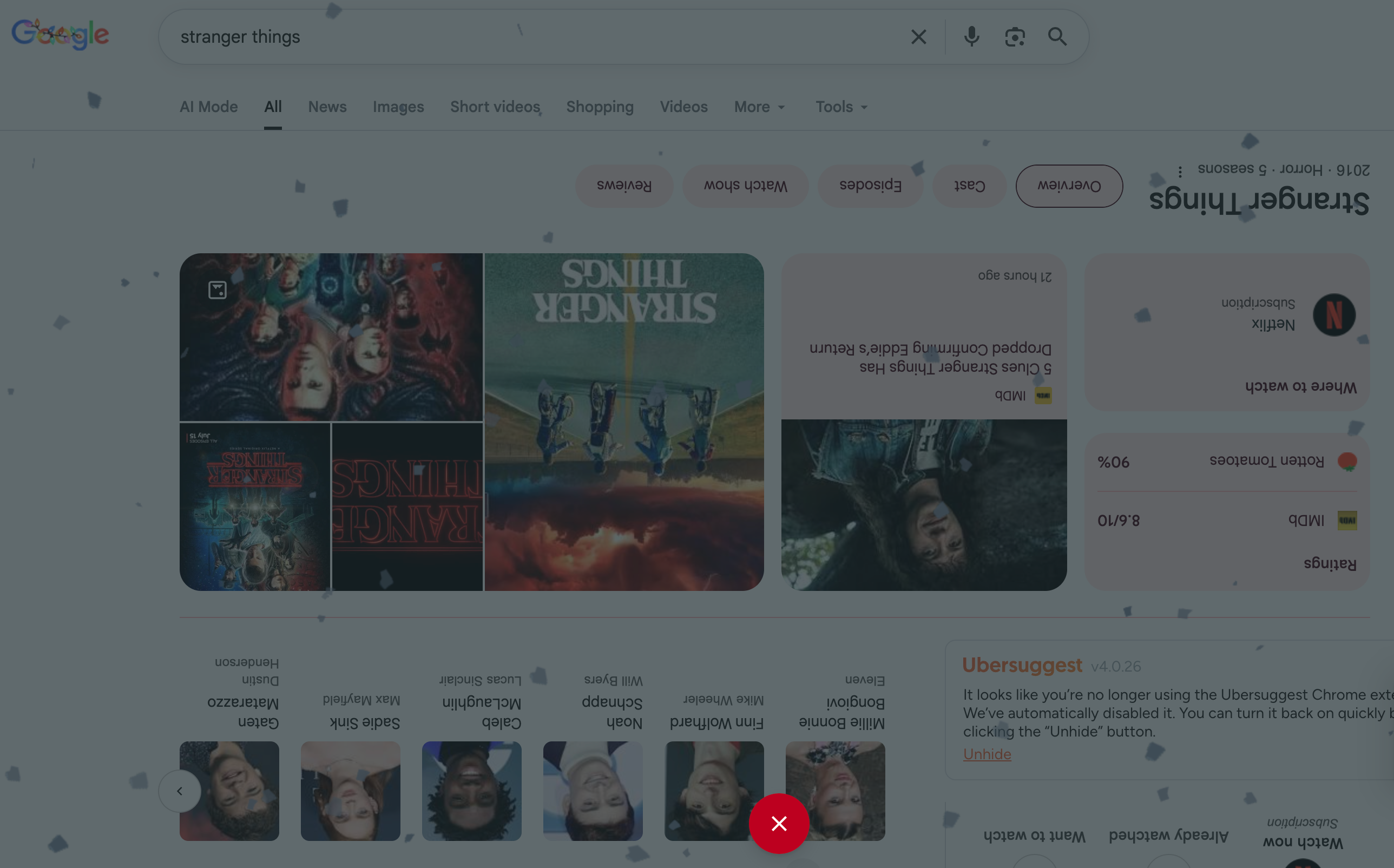Select the All tab
Viewport: 1394px width, 868px height.
[273, 107]
